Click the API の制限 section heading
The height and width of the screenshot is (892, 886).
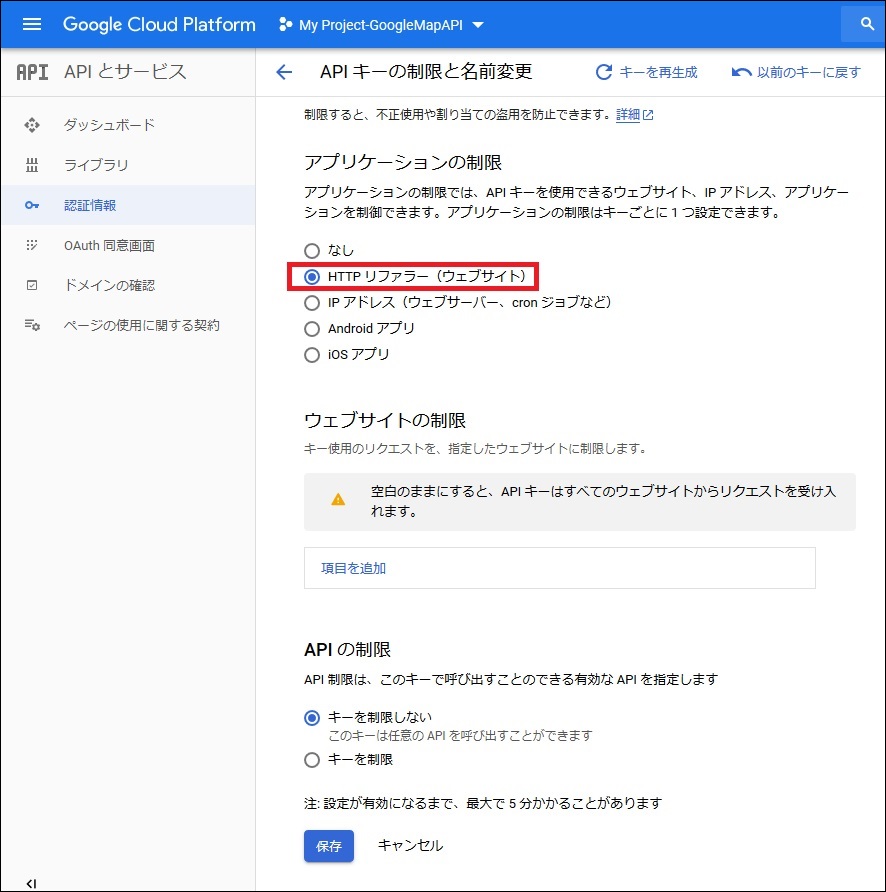(347, 650)
